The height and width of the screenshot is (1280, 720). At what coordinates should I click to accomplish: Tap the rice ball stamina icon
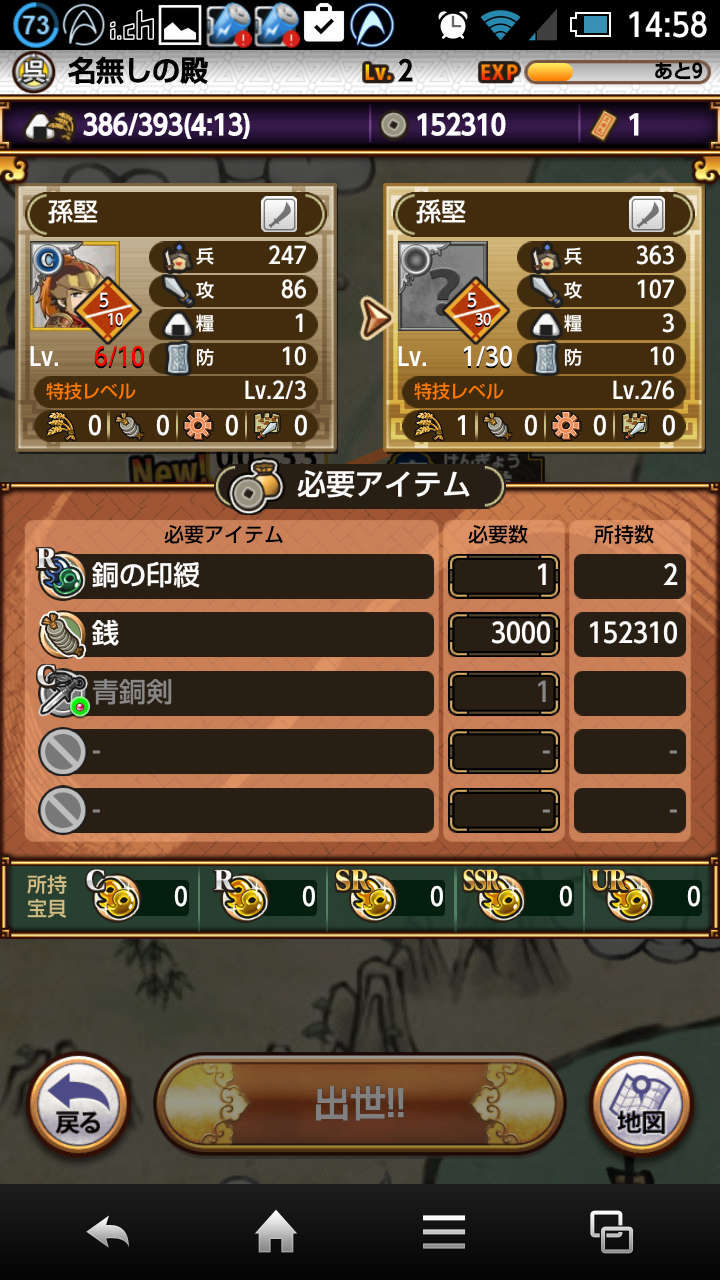(x=50, y=125)
